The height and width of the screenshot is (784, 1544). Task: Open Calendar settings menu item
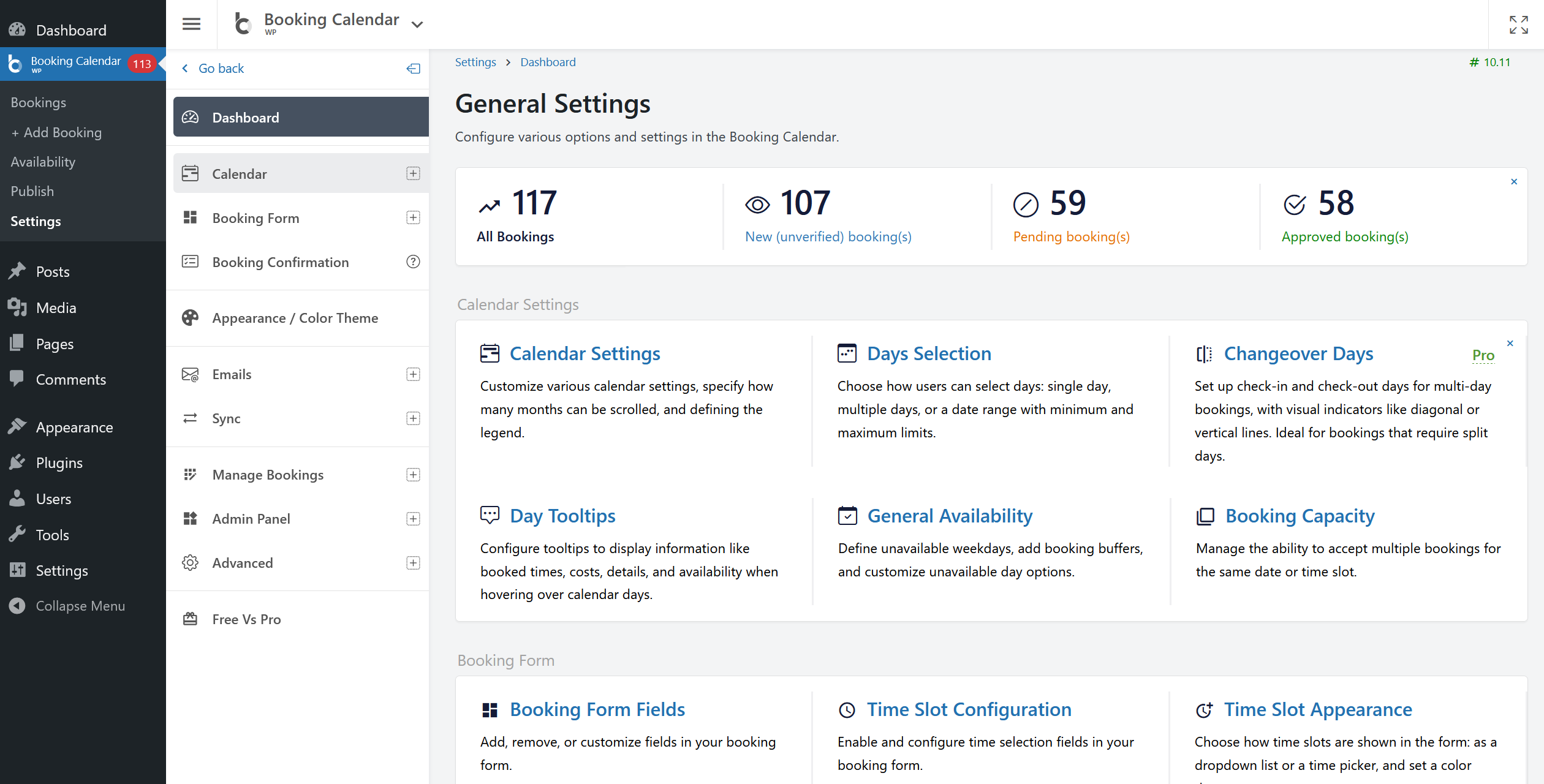(301, 173)
